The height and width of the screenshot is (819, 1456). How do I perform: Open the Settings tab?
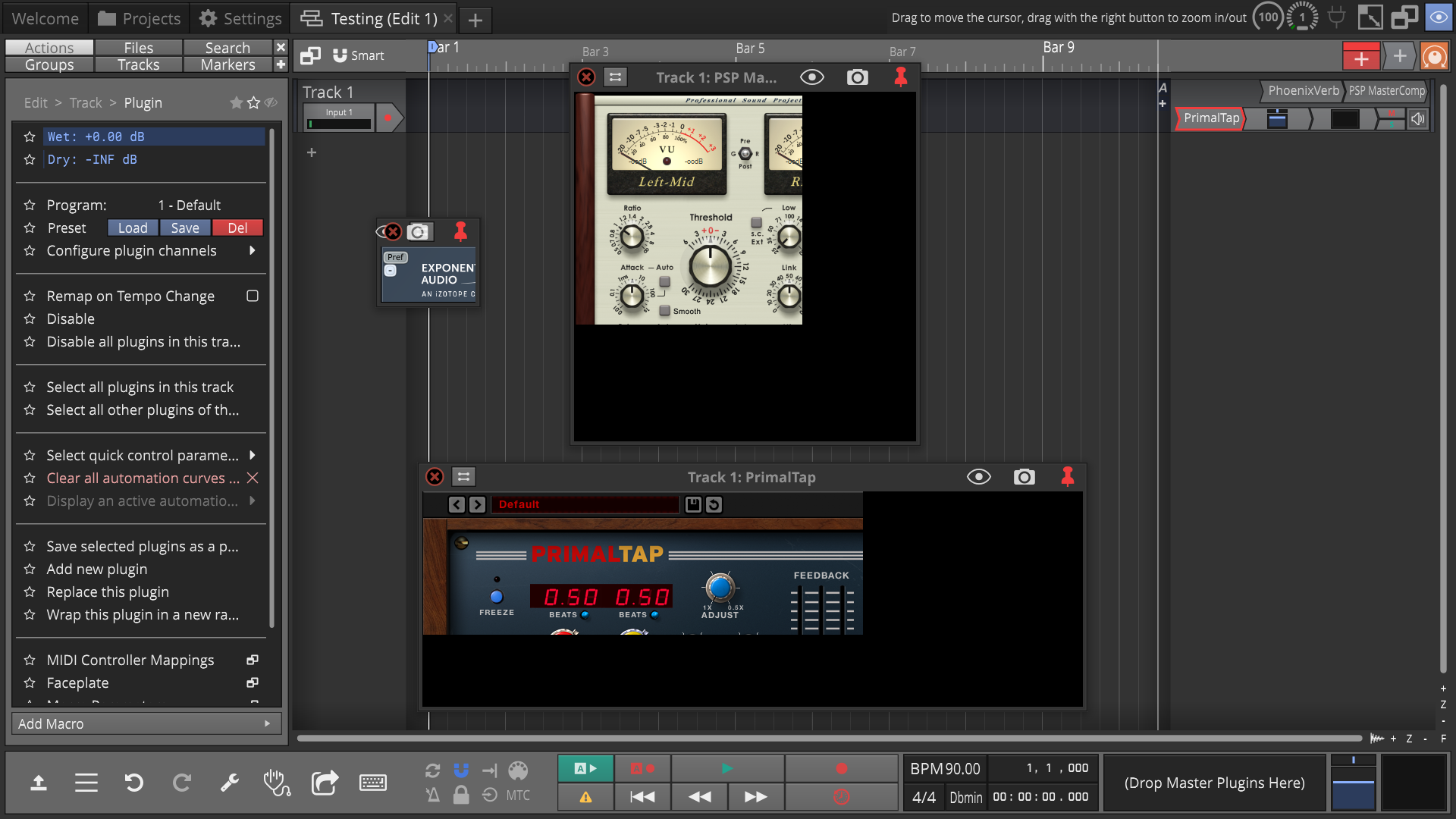(241, 18)
